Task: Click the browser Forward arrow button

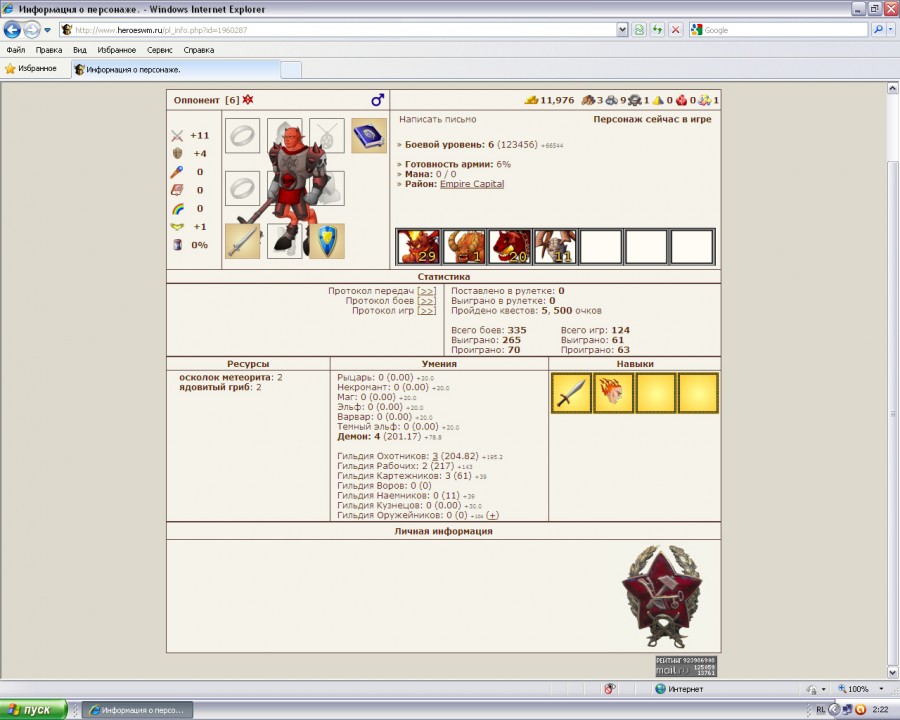Action: click(x=32, y=30)
